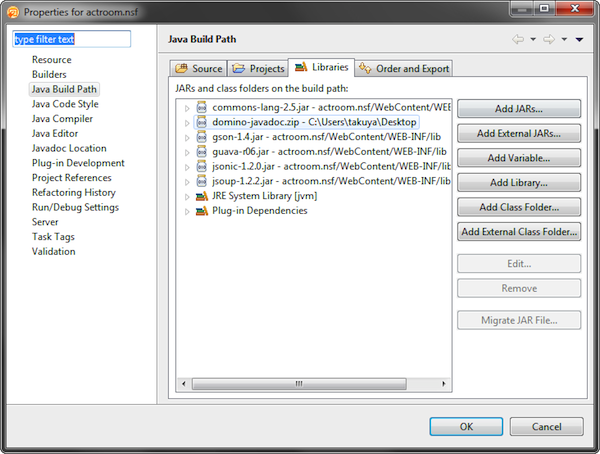
Task: Open back history dropdown arrow
Action: 533,39
